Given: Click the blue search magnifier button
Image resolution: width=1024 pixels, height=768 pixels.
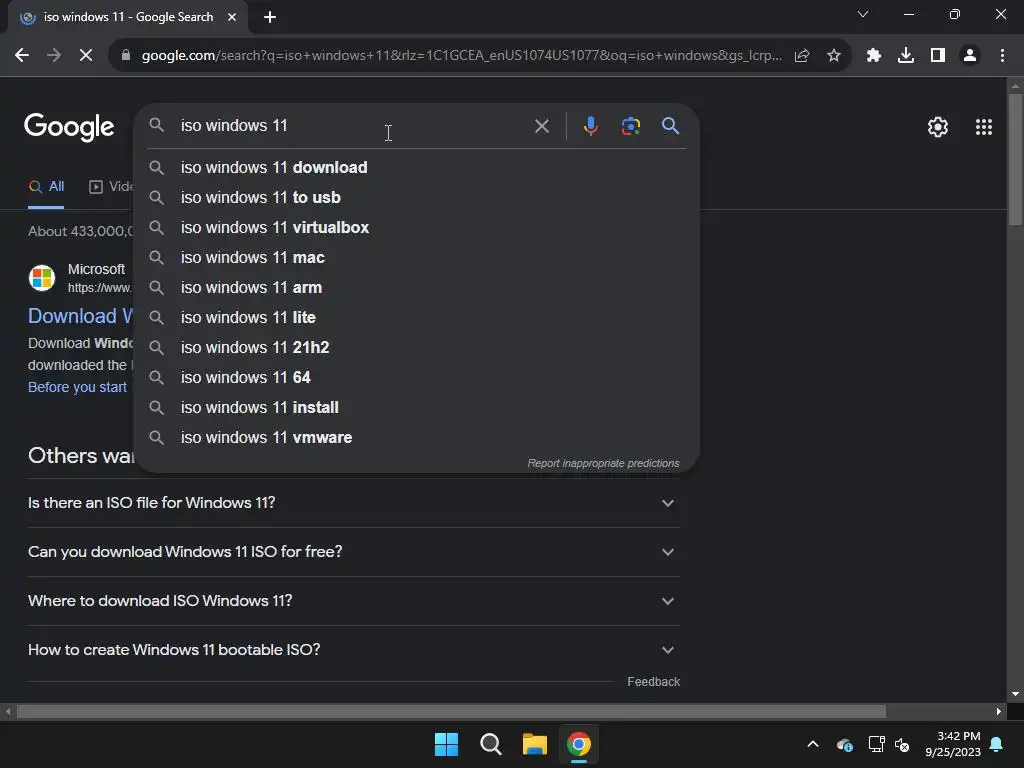Looking at the screenshot, I should click(x=671, y=125).
